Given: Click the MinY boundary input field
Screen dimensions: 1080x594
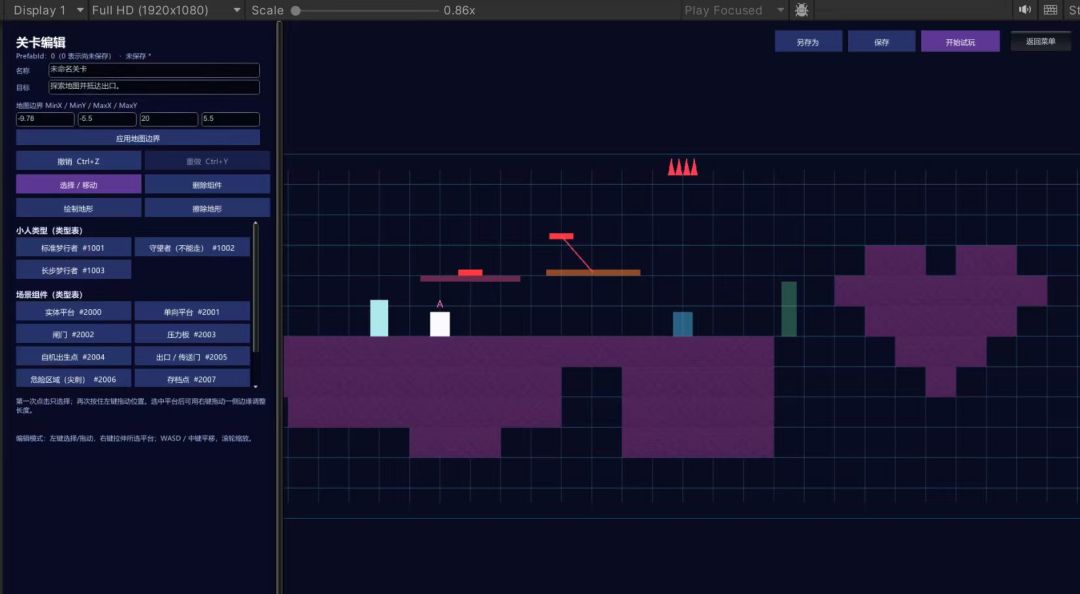Looking at the screenshot, I should click(107, 119).
